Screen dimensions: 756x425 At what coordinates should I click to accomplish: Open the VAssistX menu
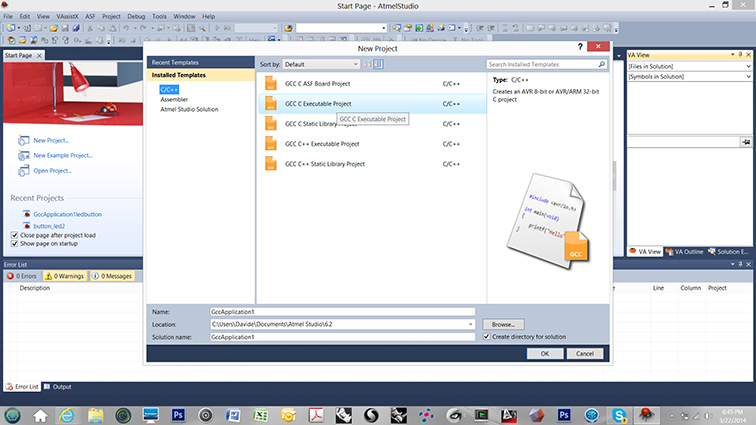coord(67,16)
